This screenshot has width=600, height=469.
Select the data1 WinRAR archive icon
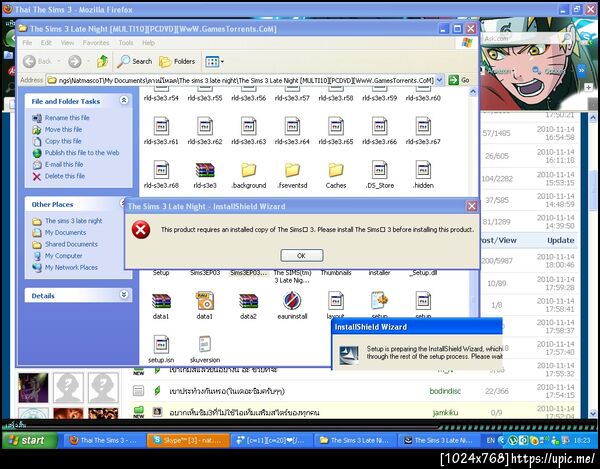click(161, 301)
